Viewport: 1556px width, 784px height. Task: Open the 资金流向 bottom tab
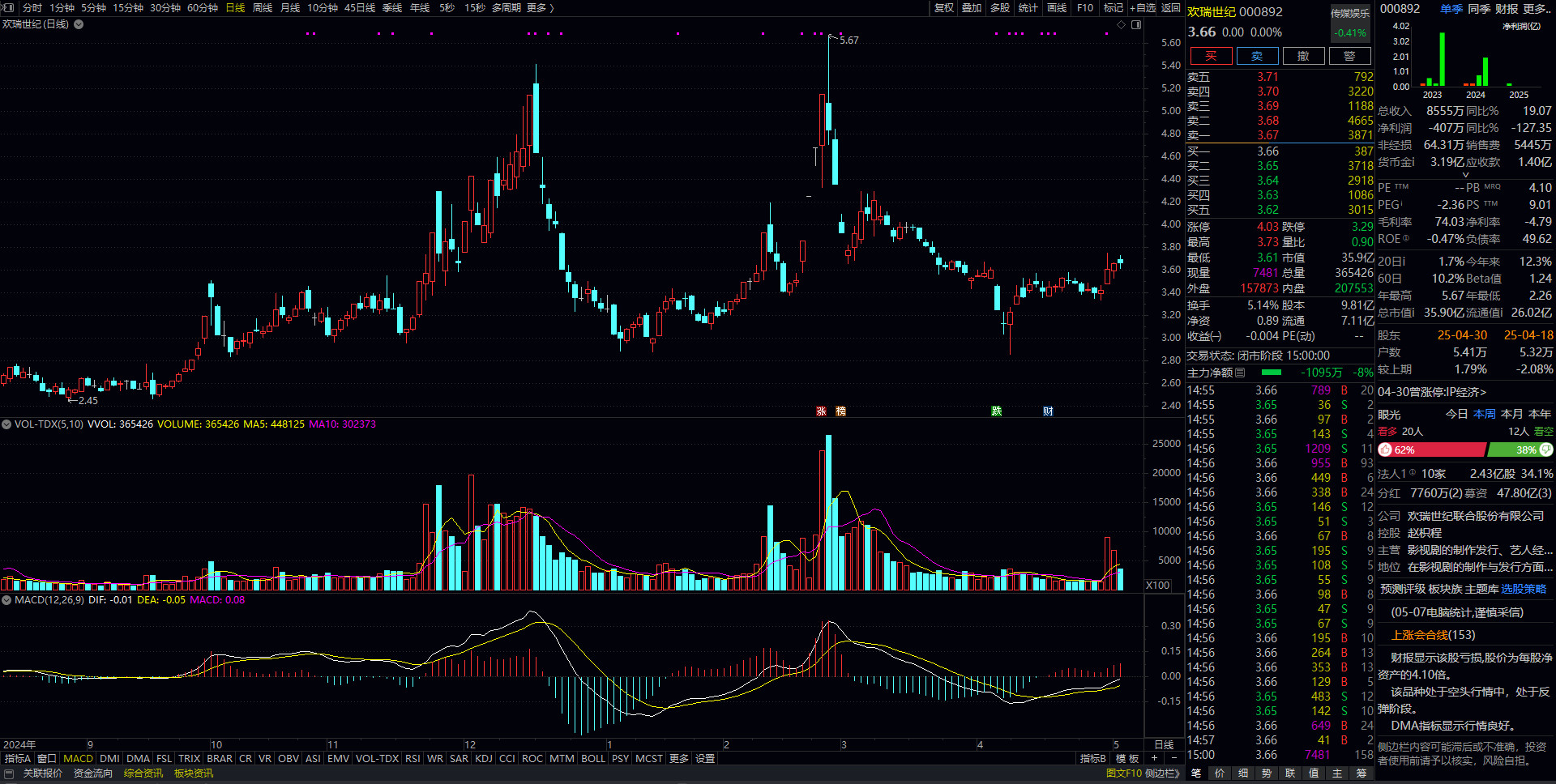click(x=93, y=773)
